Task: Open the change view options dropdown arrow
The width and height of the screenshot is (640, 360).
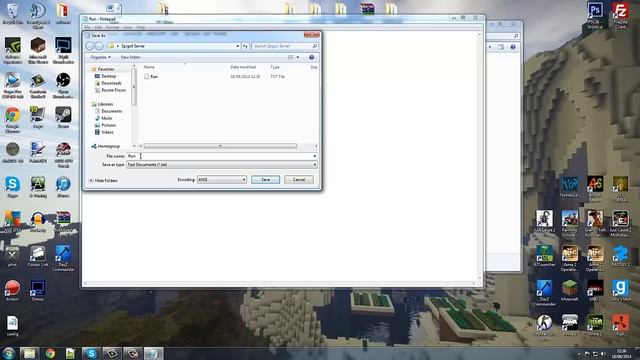Action: [298, 58]
